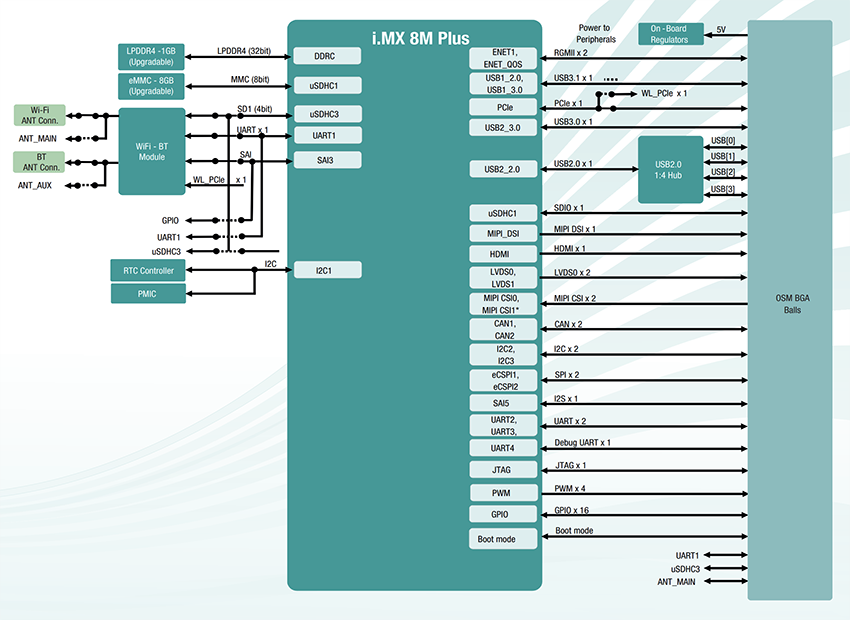The image size is (850, 620).
Task: Enable the Boot mode block
Action: 501,538
